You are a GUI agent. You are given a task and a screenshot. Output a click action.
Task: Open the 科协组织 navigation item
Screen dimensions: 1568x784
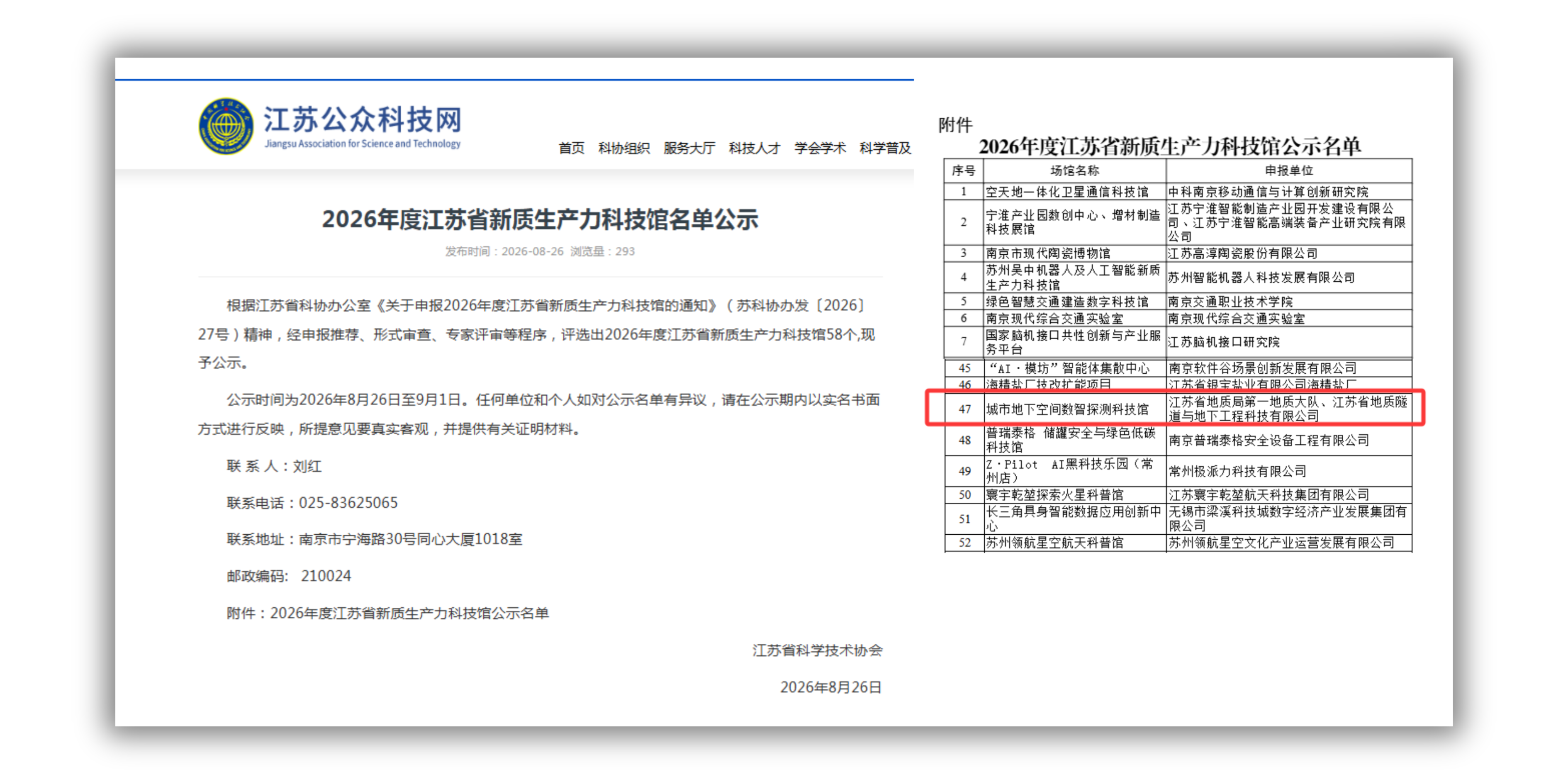(624, 148)
